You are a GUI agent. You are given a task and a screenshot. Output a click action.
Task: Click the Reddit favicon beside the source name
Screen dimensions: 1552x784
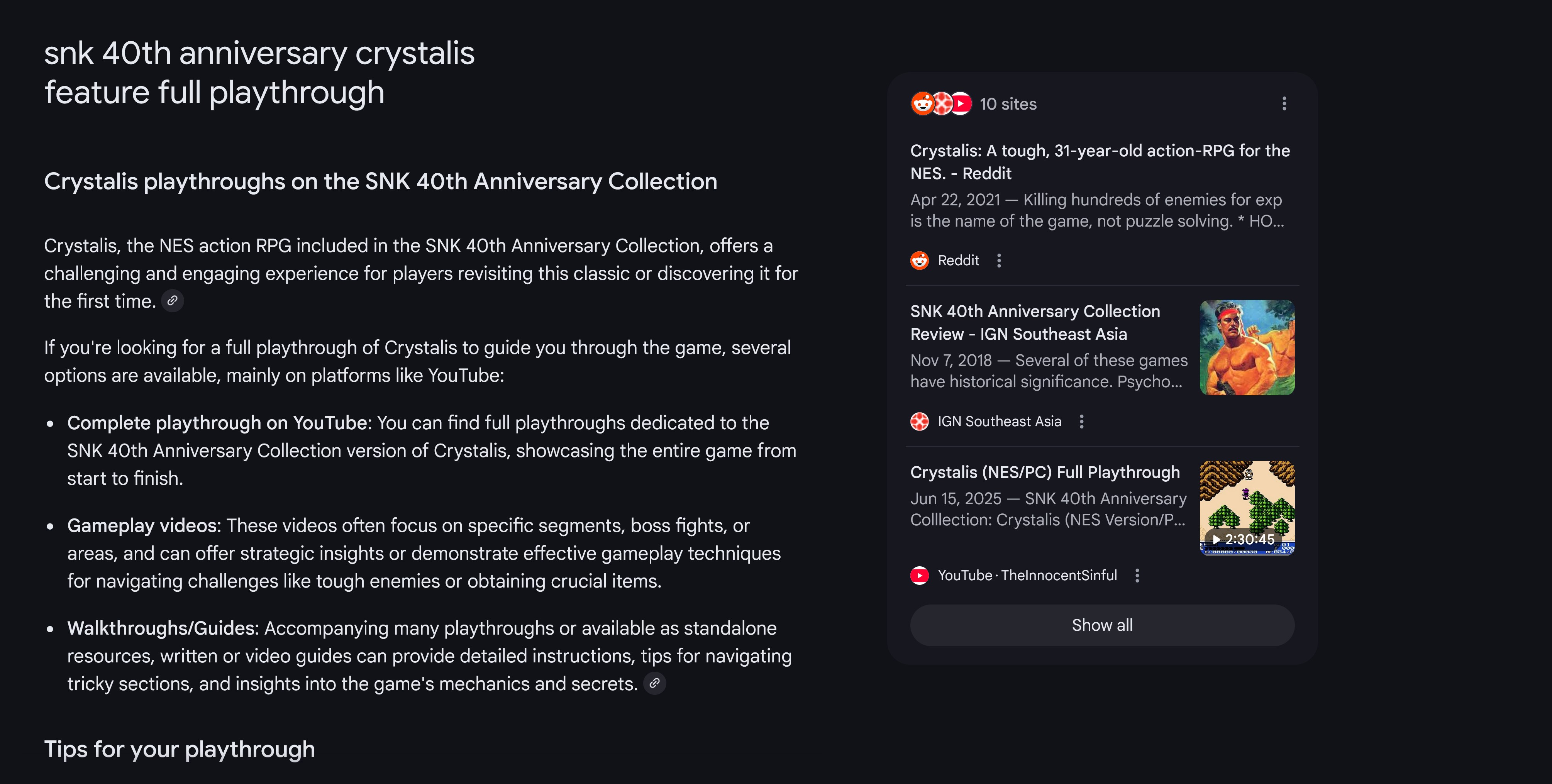919,260
